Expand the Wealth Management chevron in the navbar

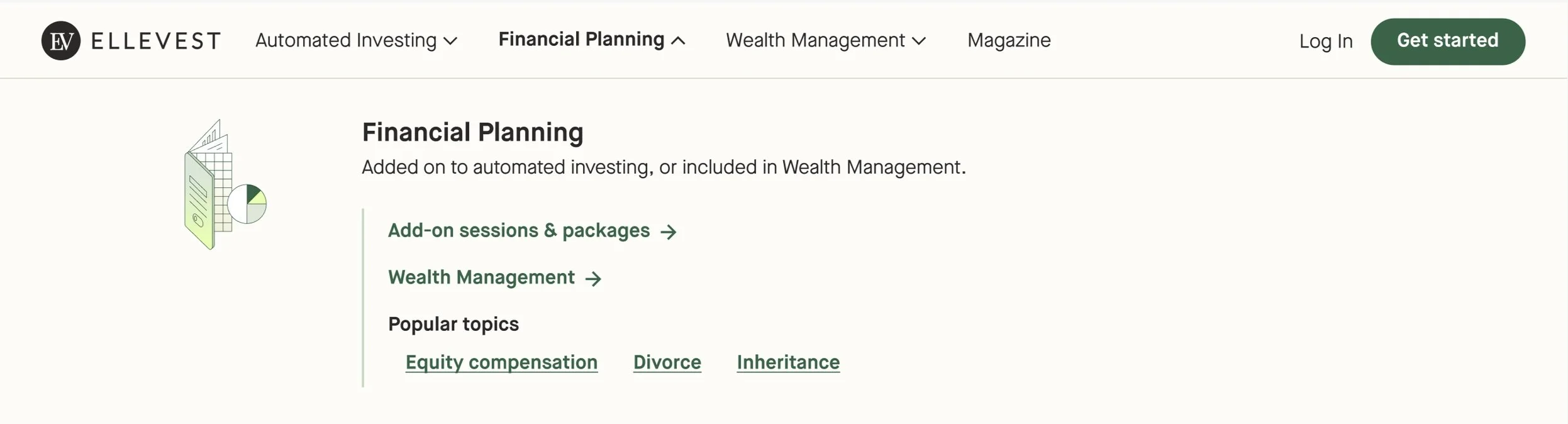pyautogui.click(x=919, y=42)
